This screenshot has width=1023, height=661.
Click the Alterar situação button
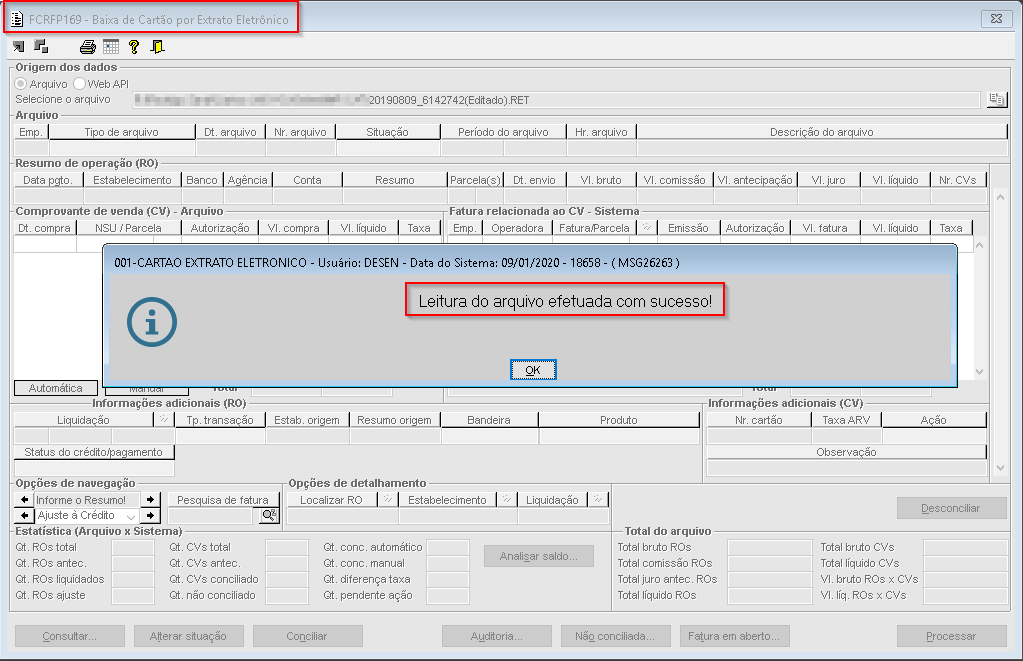(189, 636)
